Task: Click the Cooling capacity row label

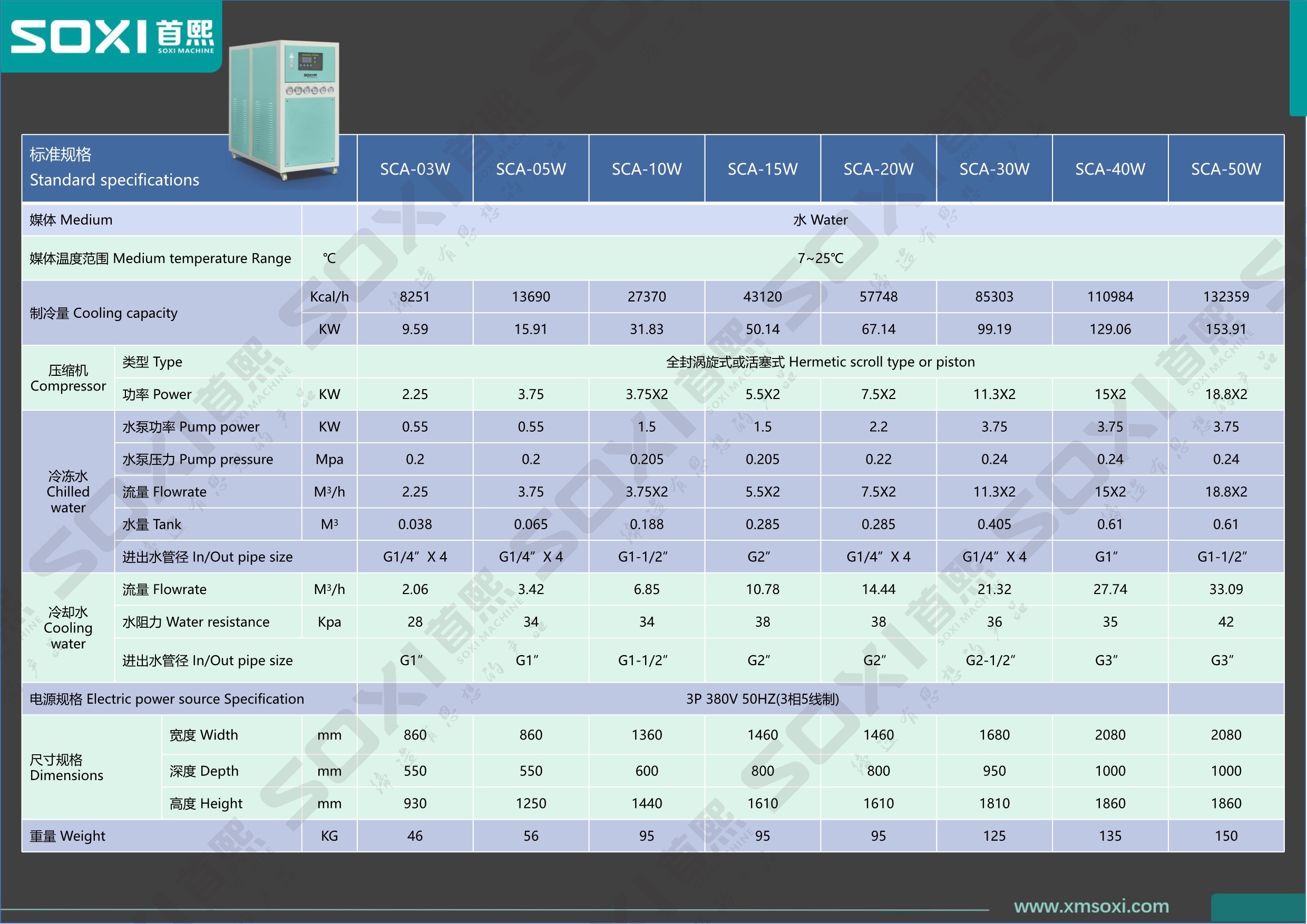Action: point(104,313)
